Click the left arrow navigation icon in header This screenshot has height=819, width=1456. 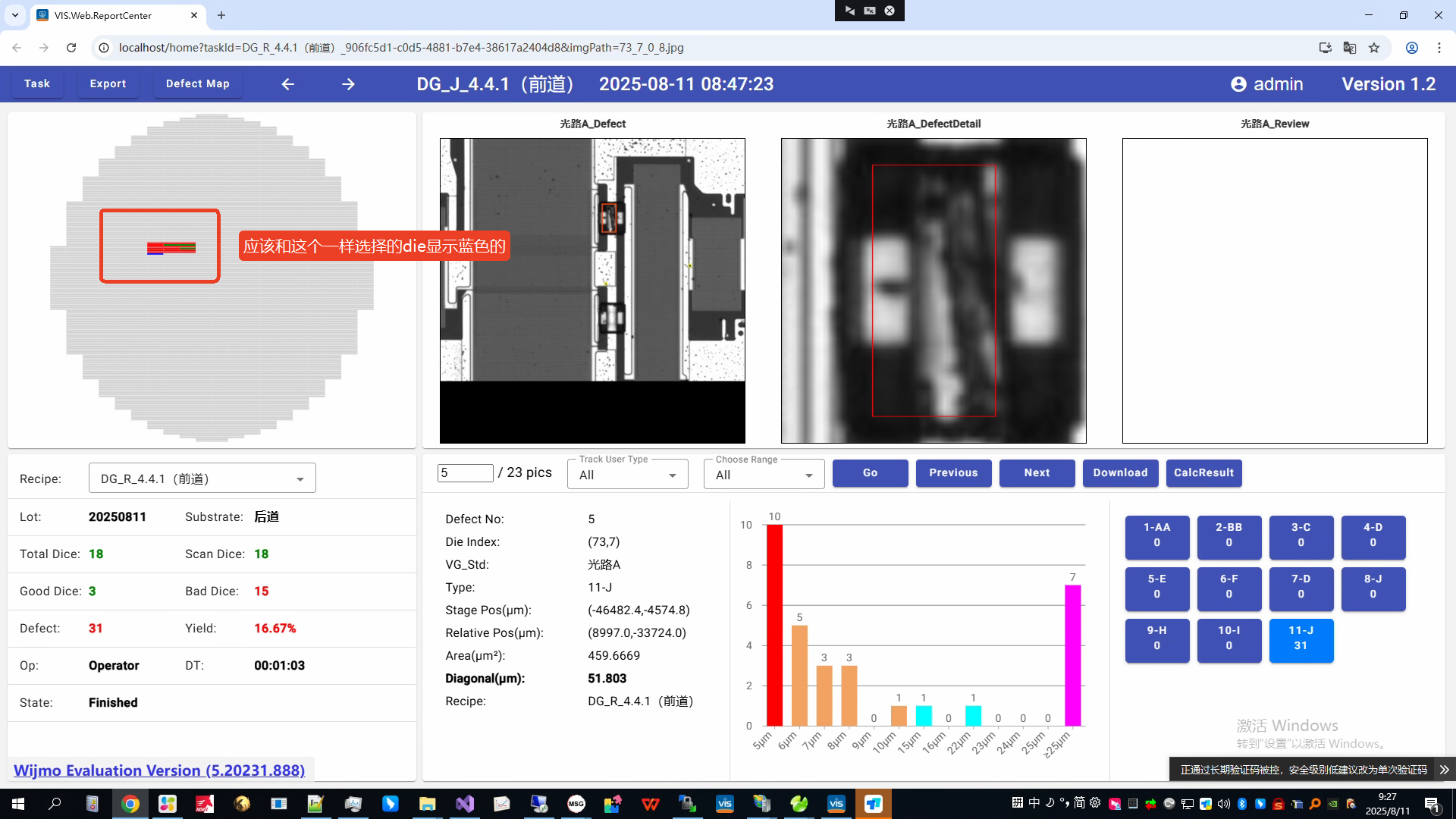tap(287, 84)
